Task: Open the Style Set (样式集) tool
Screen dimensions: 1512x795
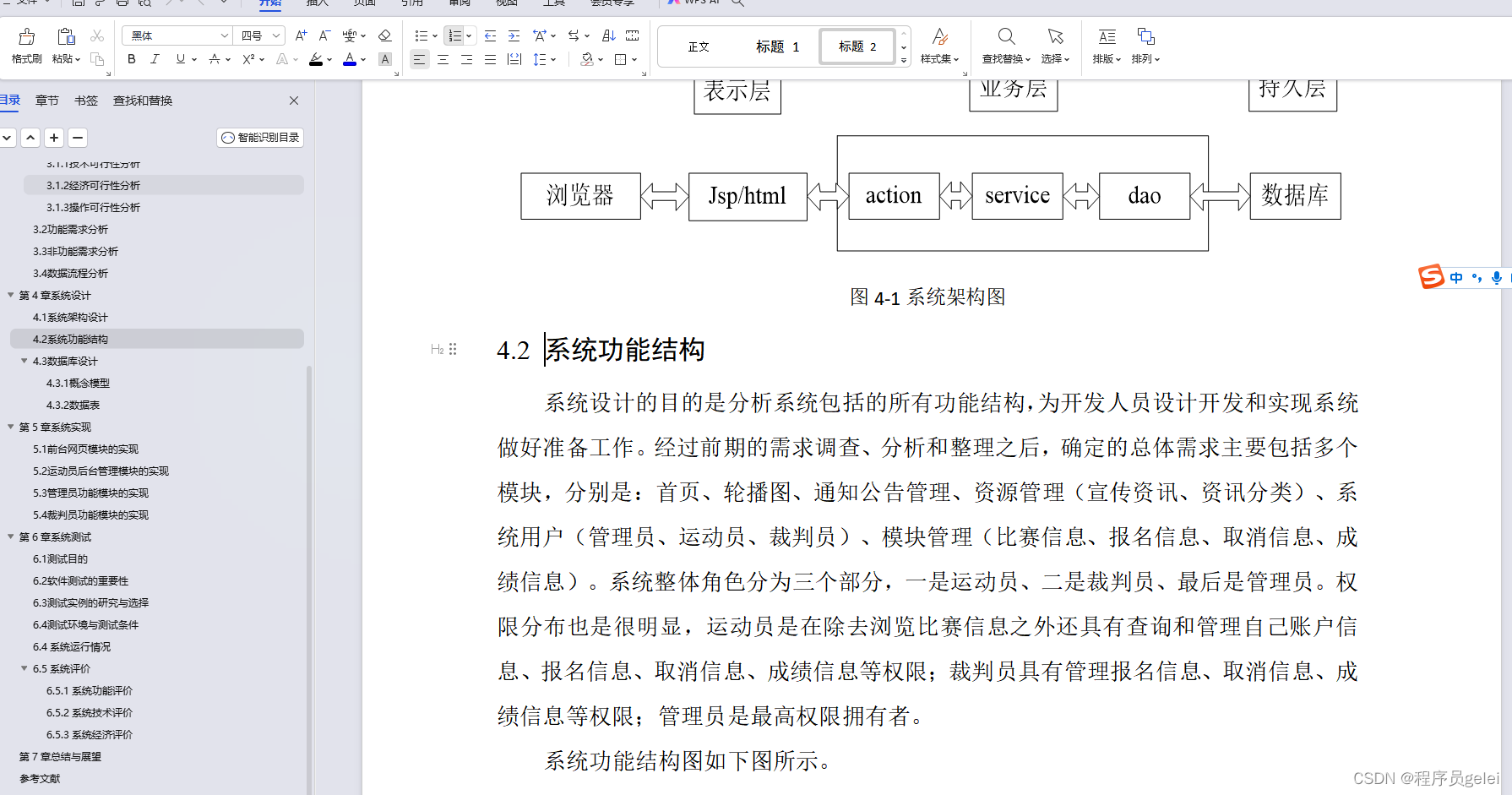Action: 939,46
